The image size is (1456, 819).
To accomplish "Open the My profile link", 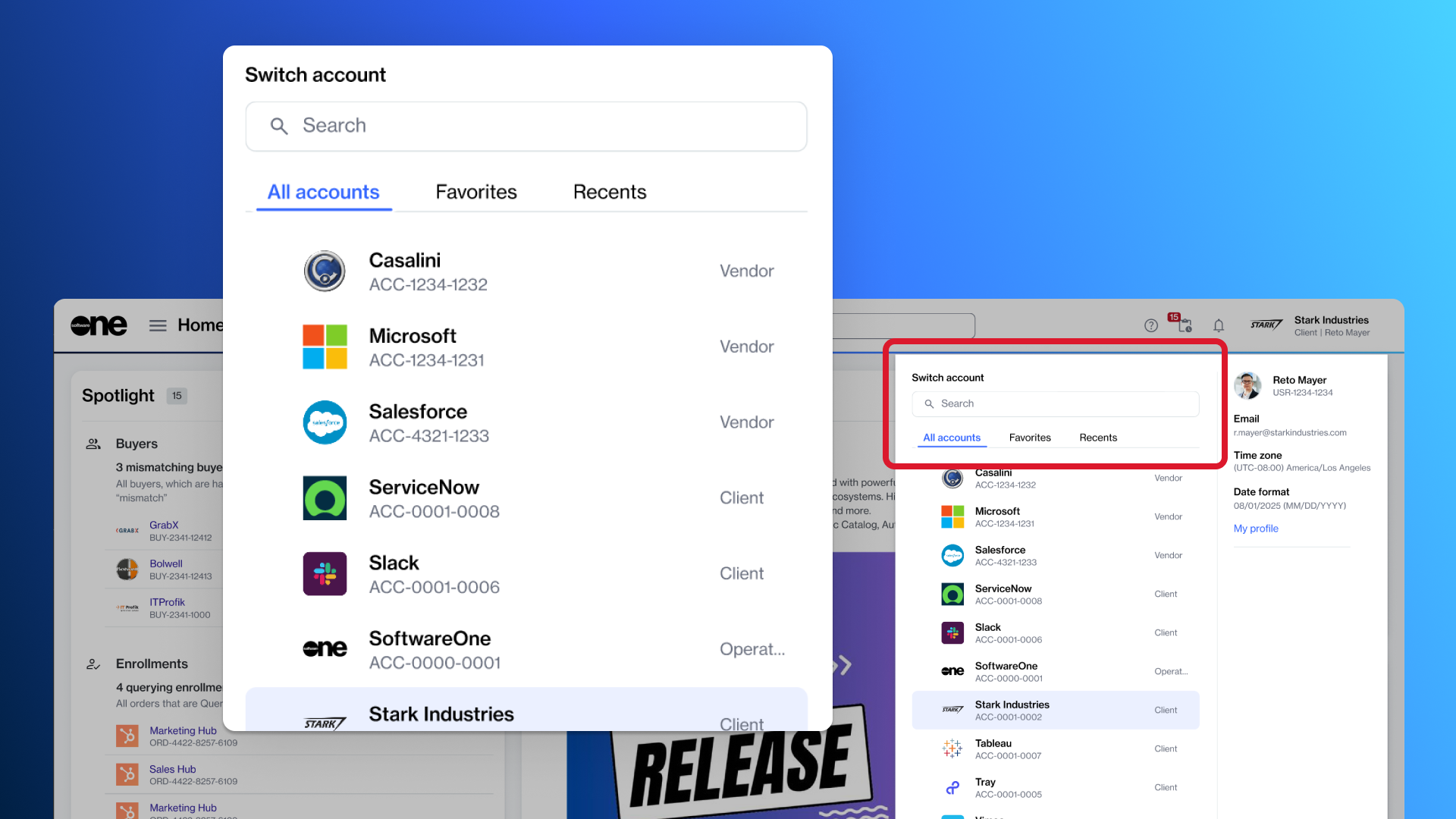I will [x=1255, y=529].
